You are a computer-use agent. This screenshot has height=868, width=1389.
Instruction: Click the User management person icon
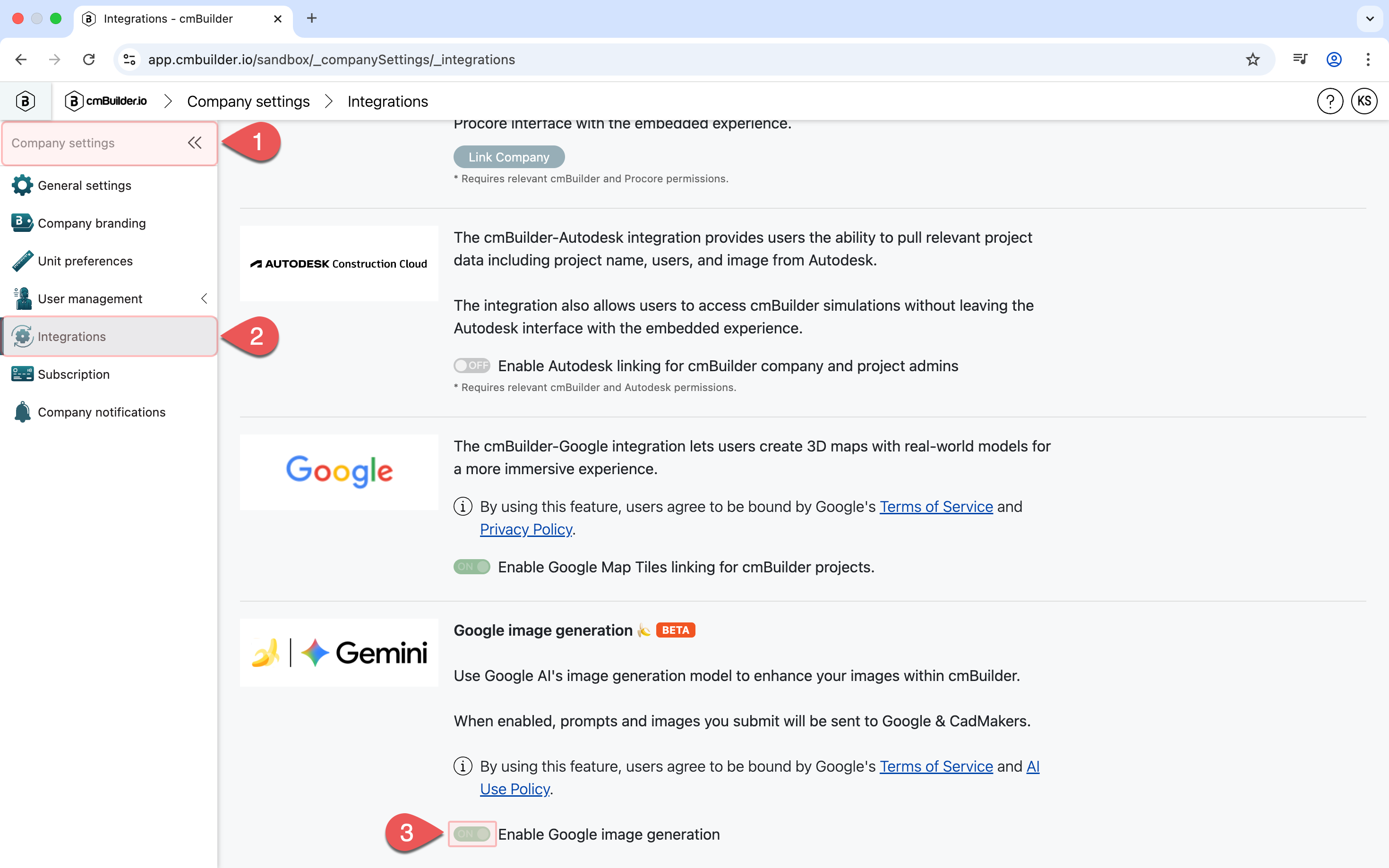coord(22,298)
